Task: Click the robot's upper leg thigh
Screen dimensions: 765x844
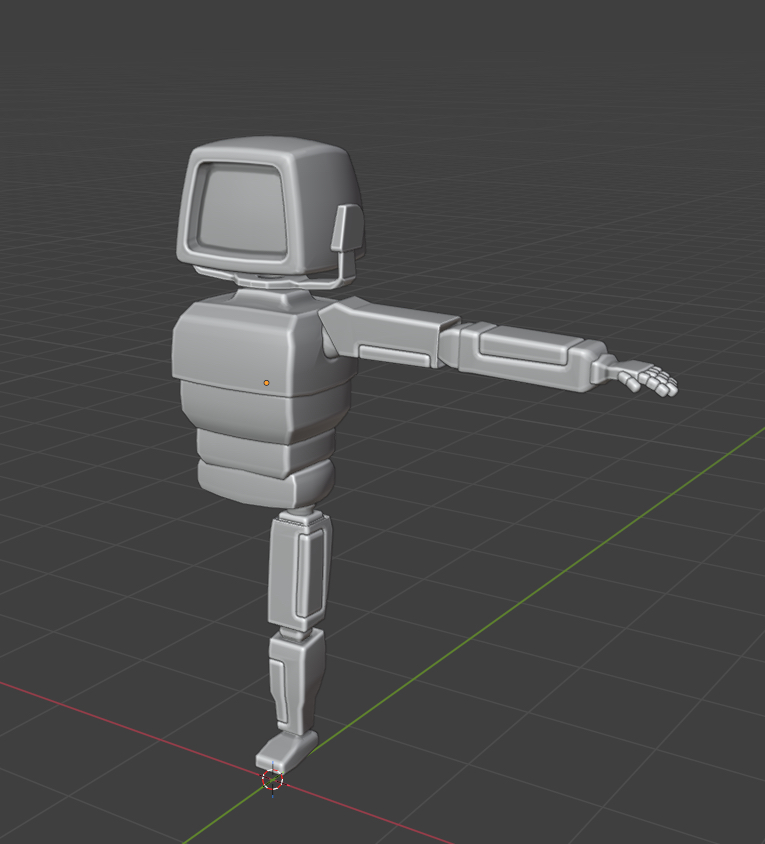Action: 299,573
